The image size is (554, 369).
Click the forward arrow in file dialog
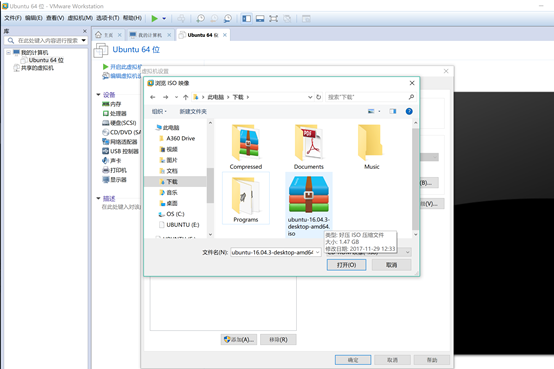165,97
